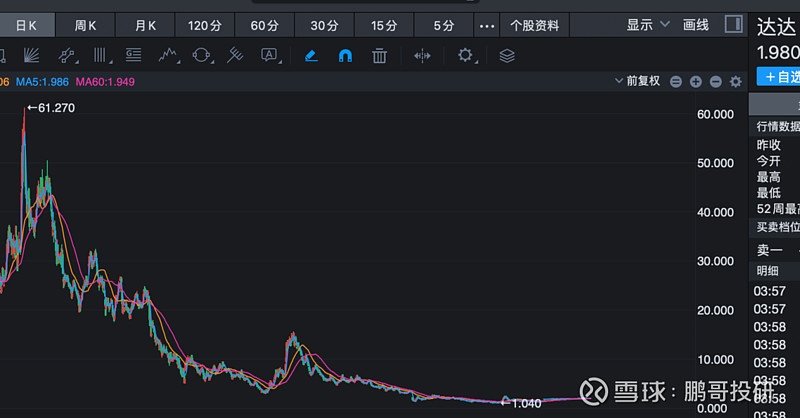The width and height of the screenshot is (800, 418).
Task: Open chart indicator gear settings
Action: click(735, 82)
